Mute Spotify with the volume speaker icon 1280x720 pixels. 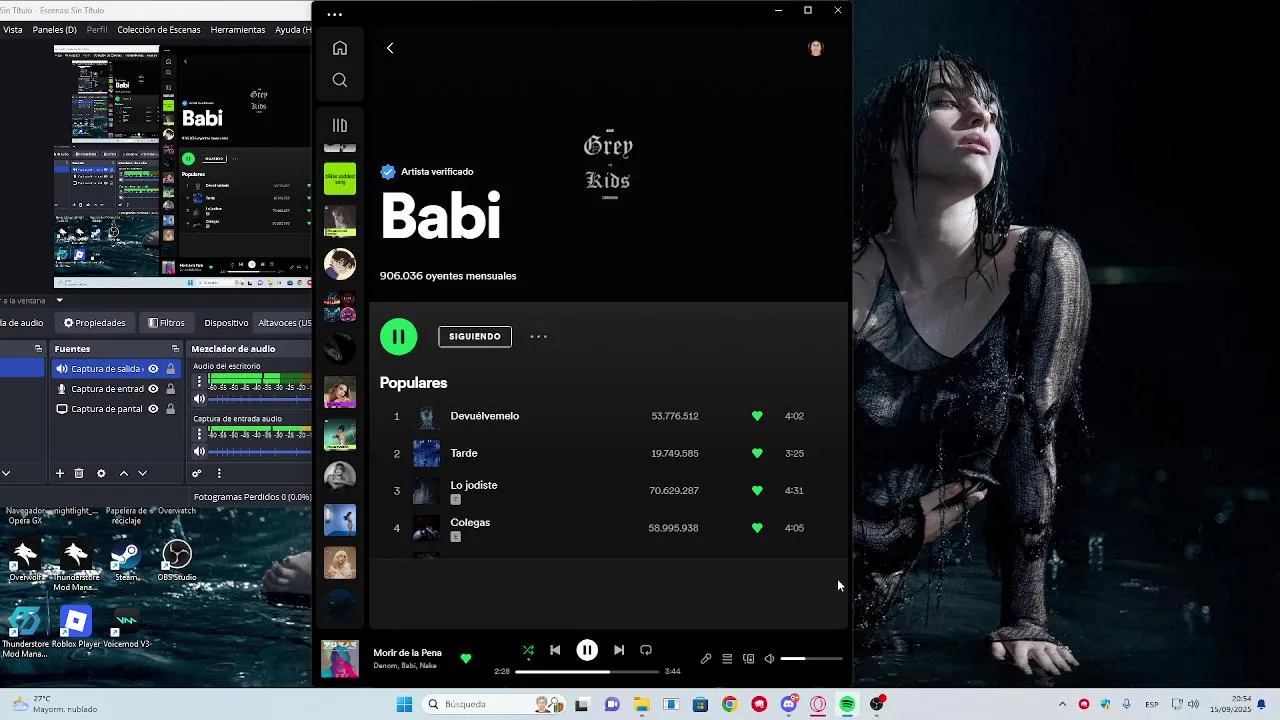pos(769,658)
